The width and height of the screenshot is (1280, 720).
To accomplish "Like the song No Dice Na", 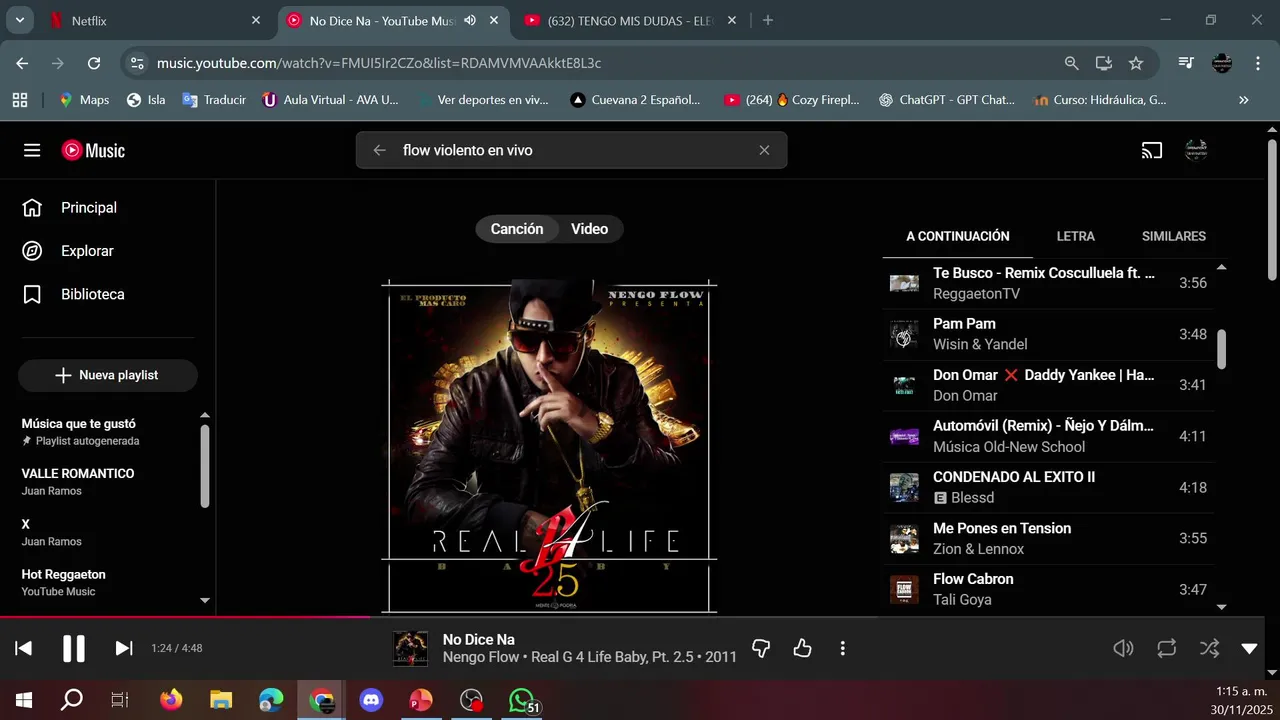I will pyautogui.click(x=802, y=648).
